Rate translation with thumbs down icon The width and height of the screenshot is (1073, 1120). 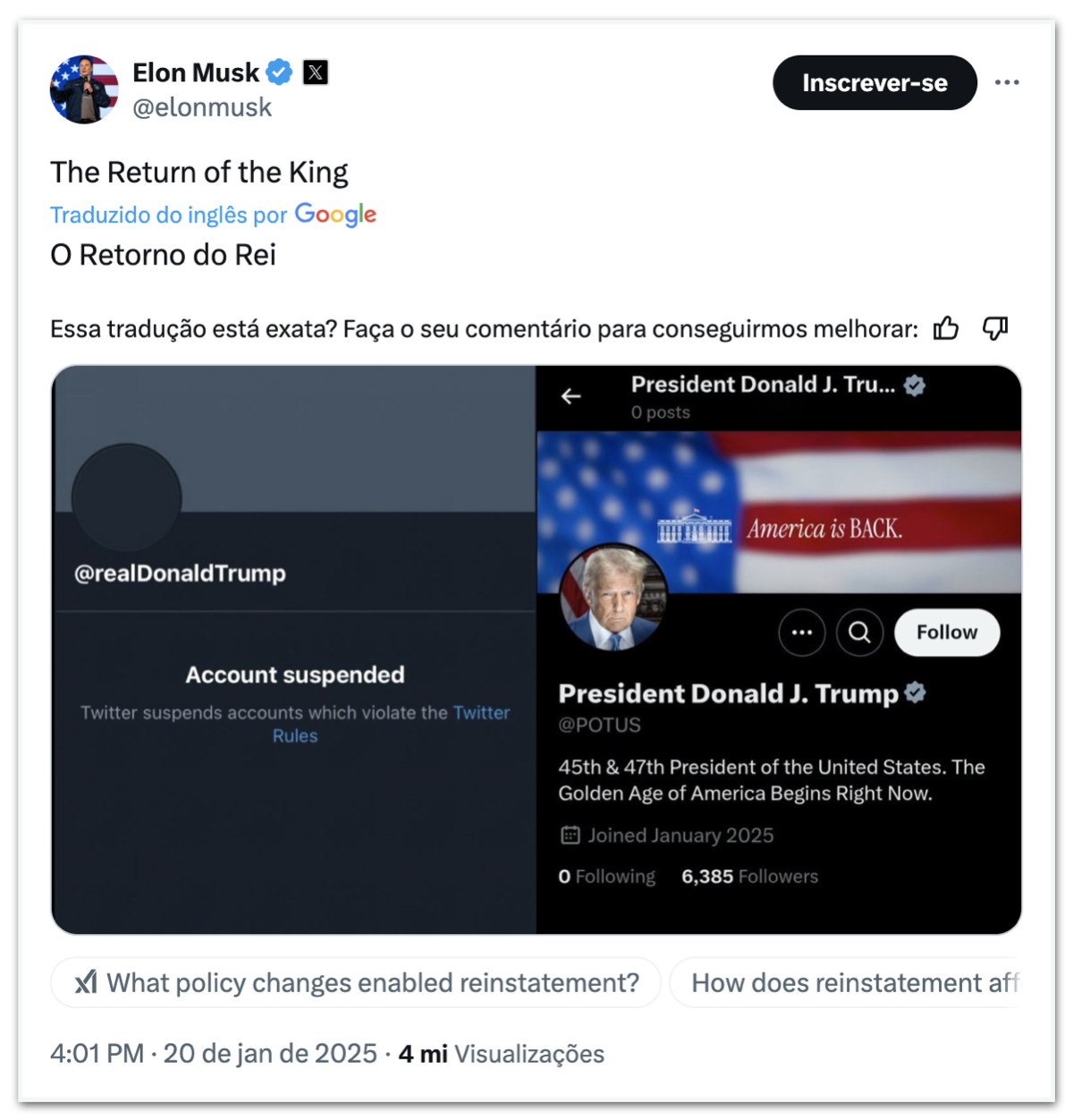995,329
